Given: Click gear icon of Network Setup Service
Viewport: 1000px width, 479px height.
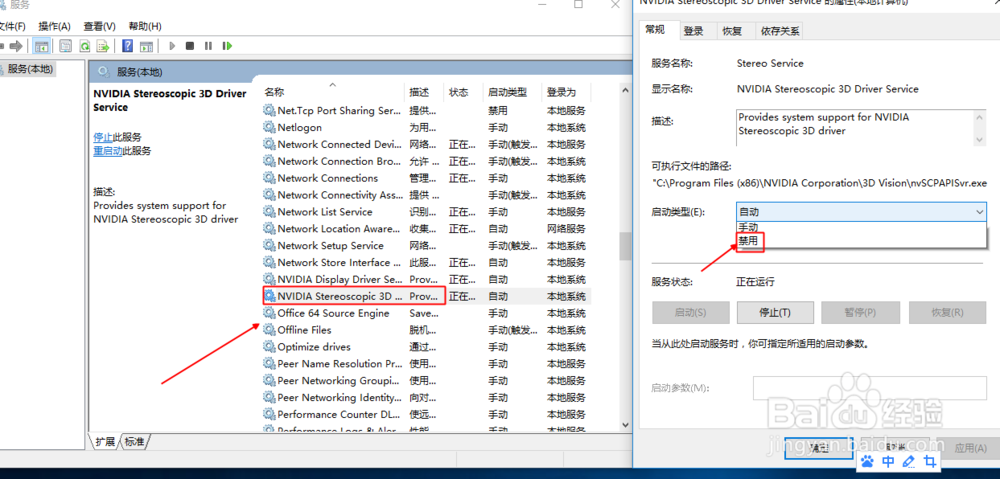Looking at the screenshot, I should [269, 246].
